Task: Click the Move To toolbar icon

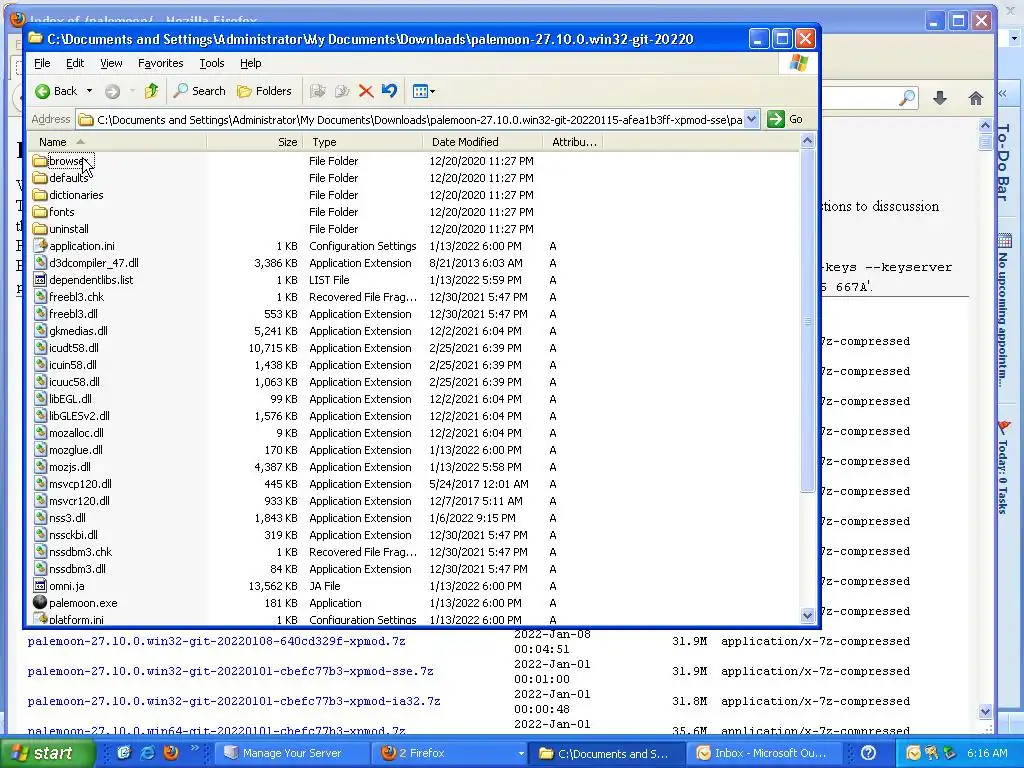Action: pyautogui.click(x=318, y=91)
